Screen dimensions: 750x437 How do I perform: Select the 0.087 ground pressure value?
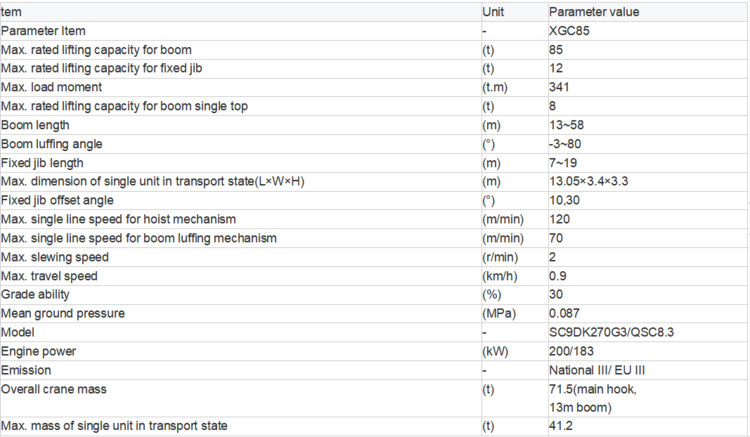tap(564, 314)
